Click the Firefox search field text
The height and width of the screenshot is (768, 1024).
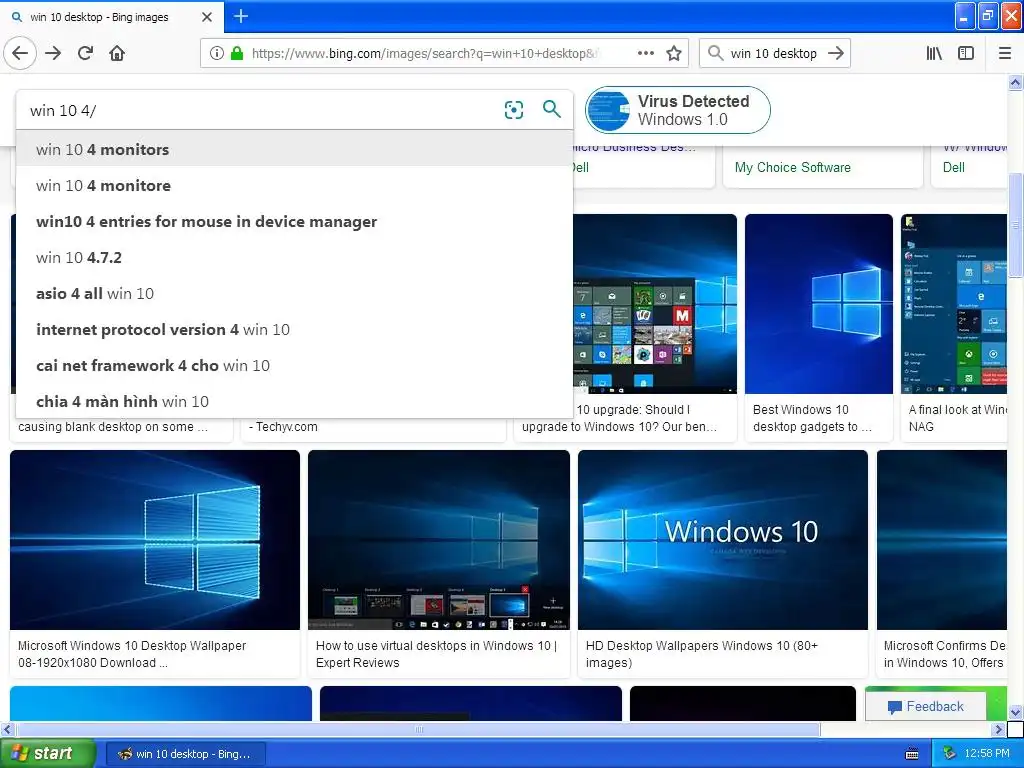point(773,53)
